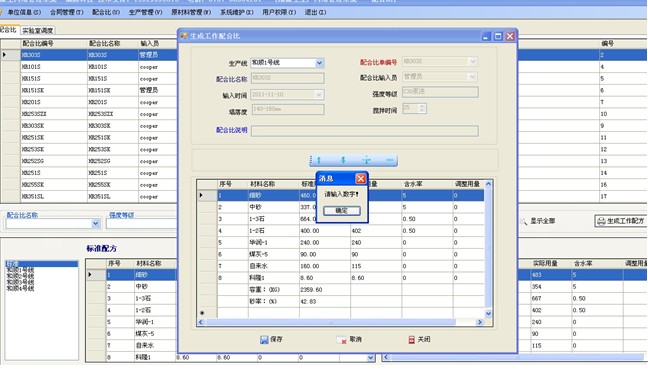Click the 材料名称 column header in dialog
Viewport: 648px width, 369px height.
[274, 184]
